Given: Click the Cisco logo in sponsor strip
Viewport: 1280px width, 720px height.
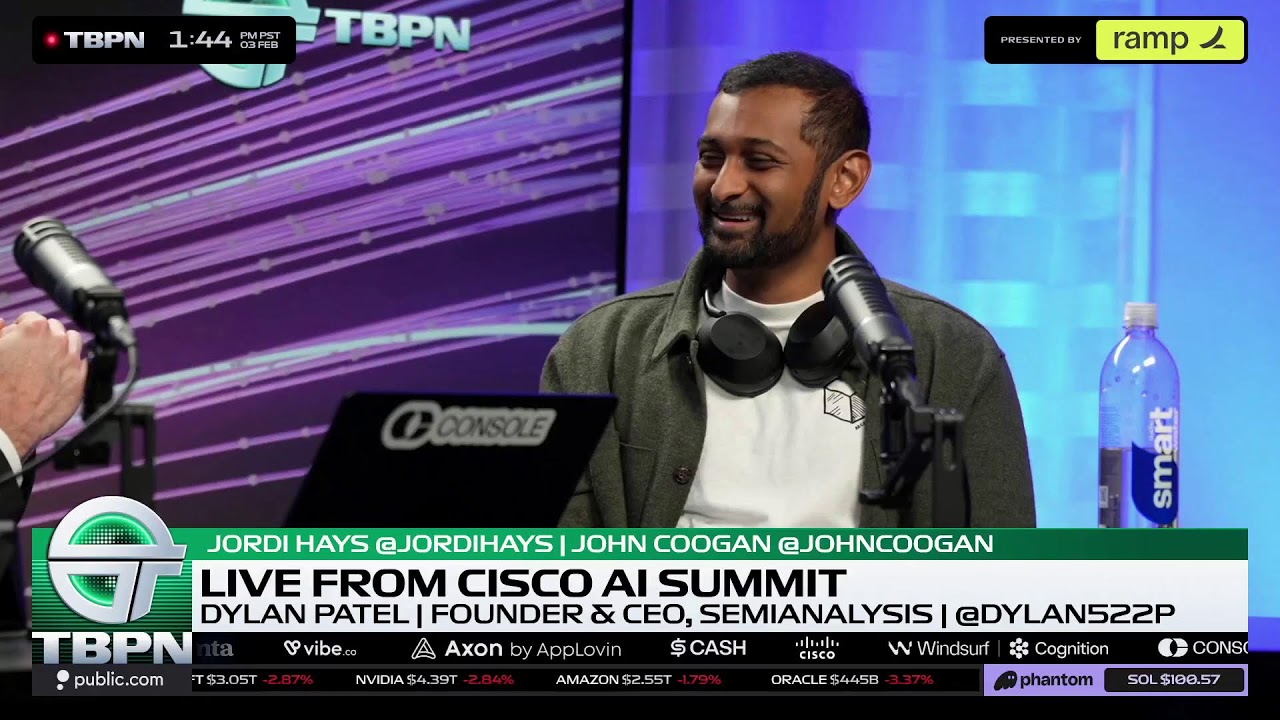Looking at the screenshot, I should tap(816, 648).
